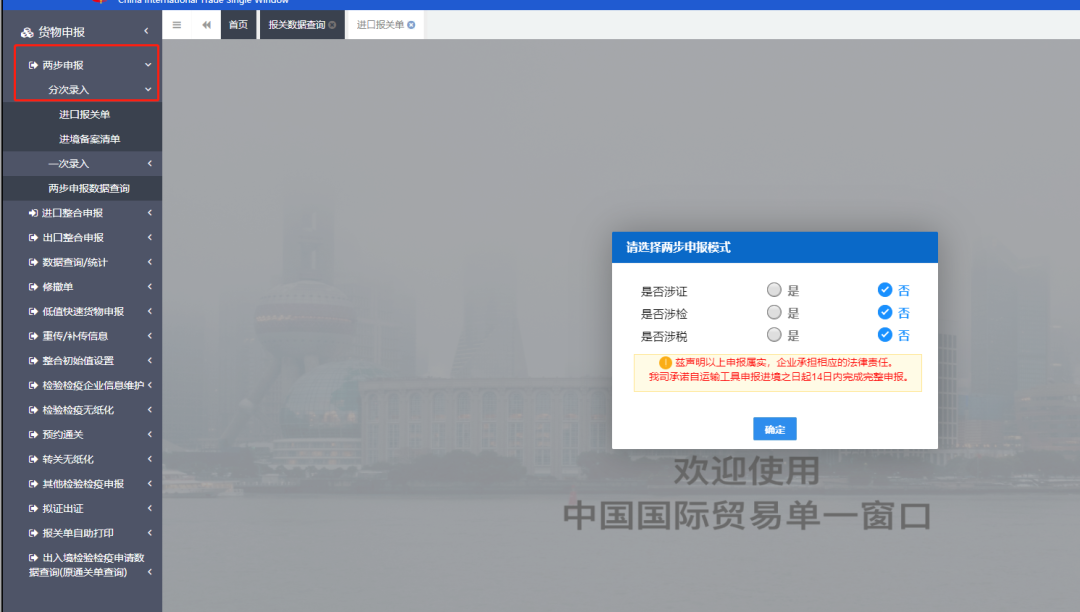Expand the 低值快速货物申报 chevron
This screenshot has width=1080, height=612.
pos(149,311)
